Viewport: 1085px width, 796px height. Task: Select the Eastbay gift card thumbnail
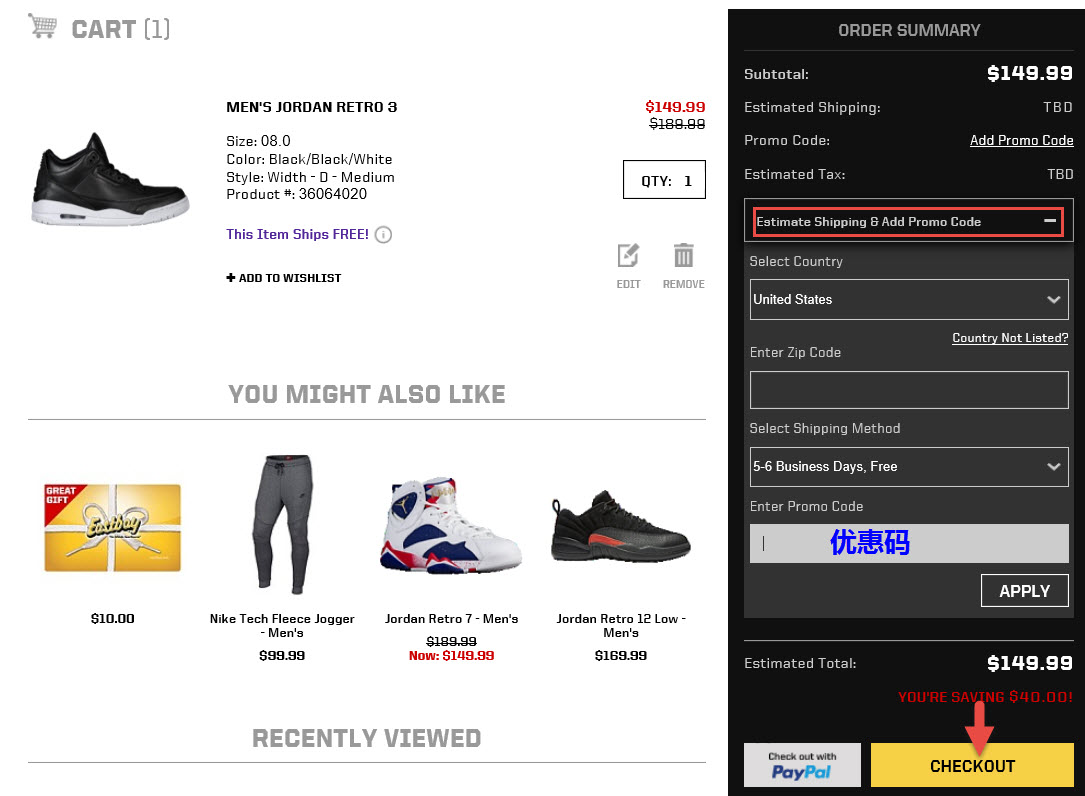(112, 527)
